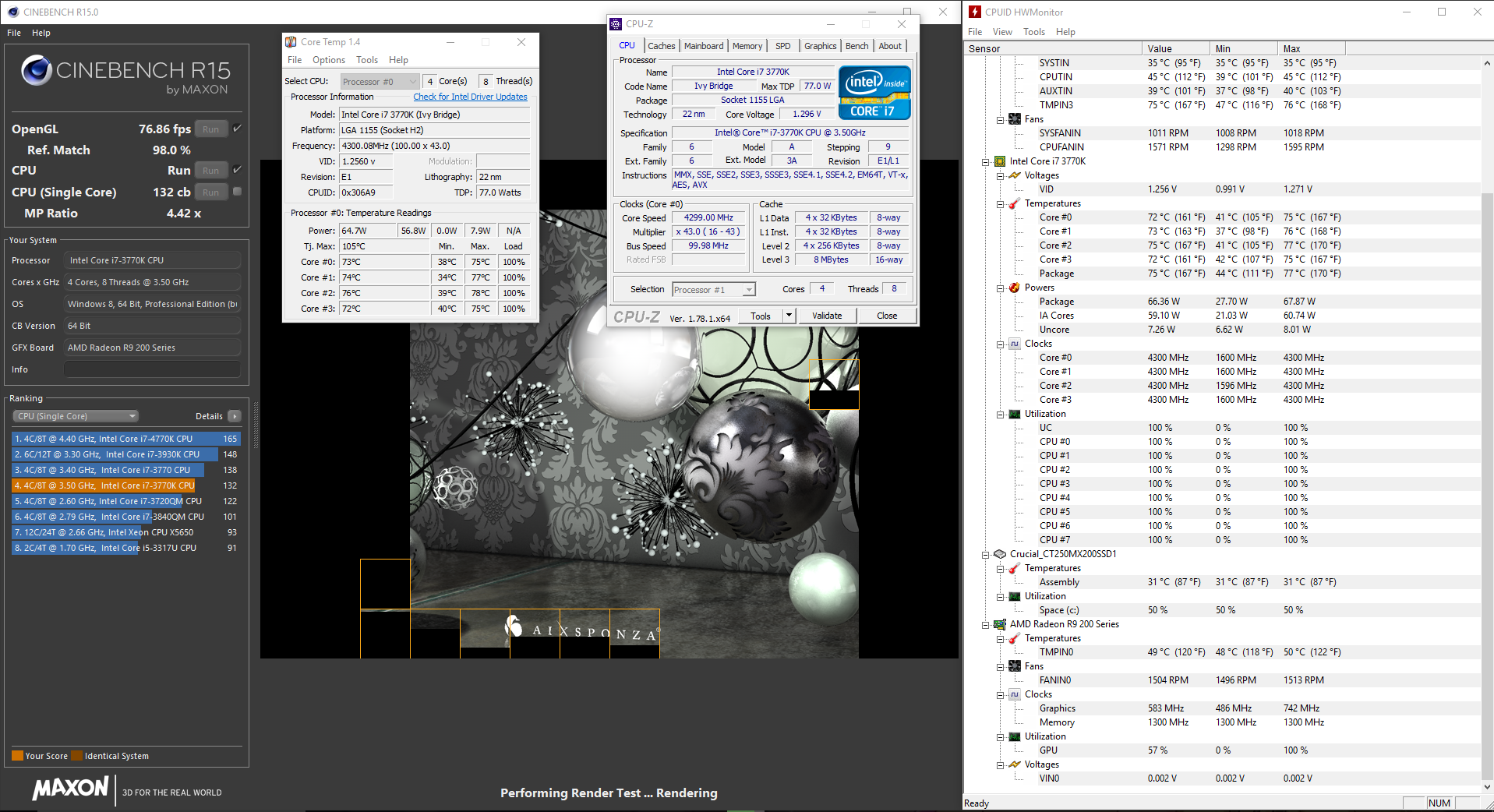The width and height of the screenshot is (1494, 812).
Task: Click the Core Temp title bar icon
Action: 291,42
